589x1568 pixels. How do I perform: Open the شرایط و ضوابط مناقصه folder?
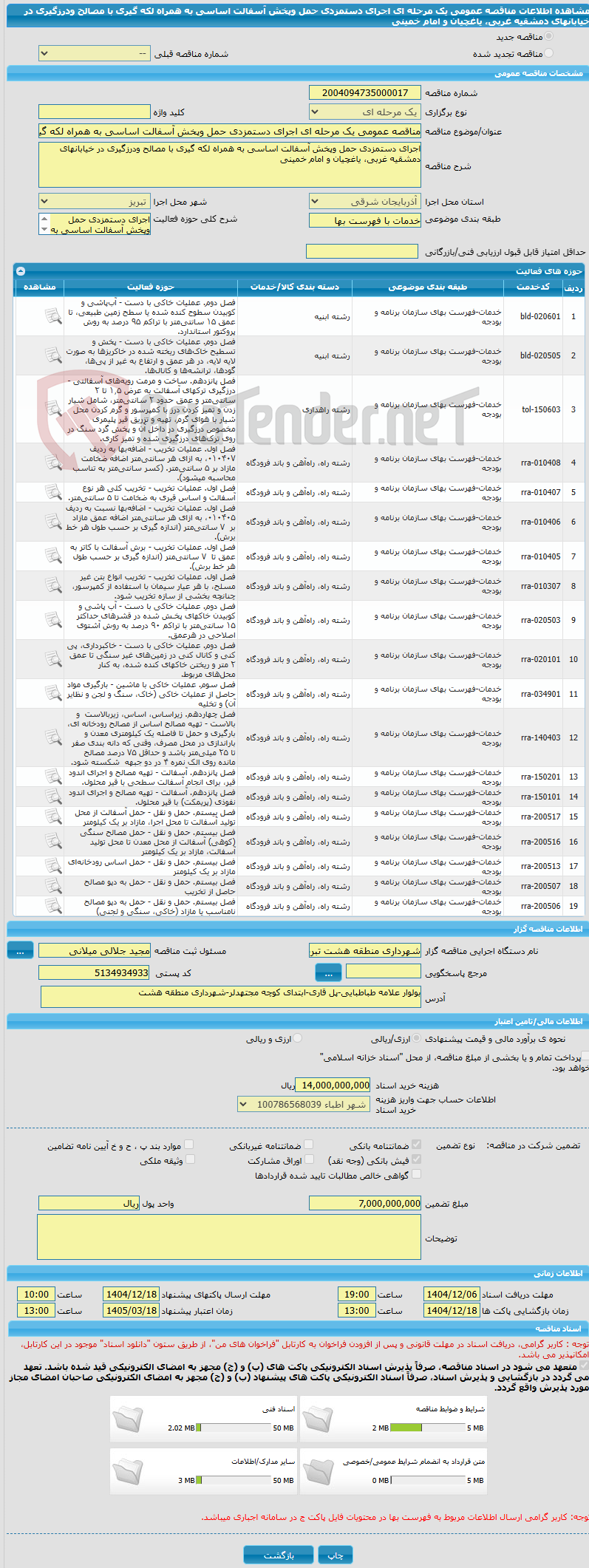(318, 1419)
